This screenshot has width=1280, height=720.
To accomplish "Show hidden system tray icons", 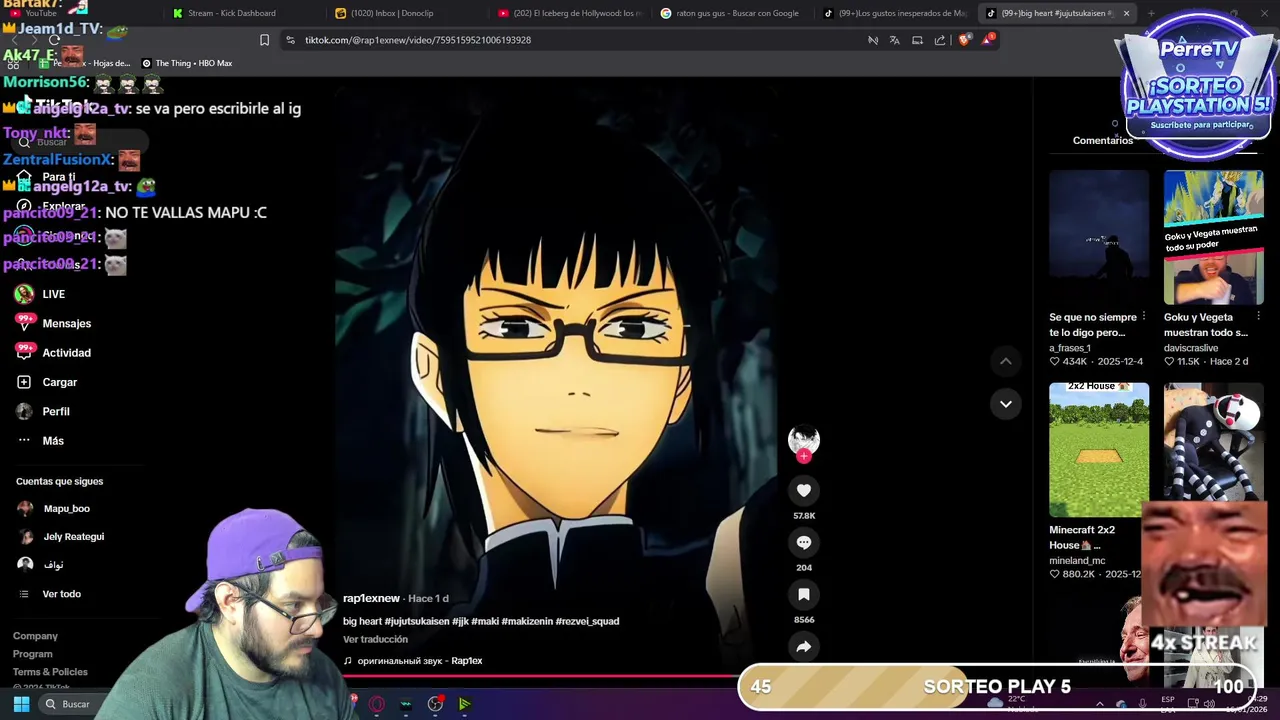I will [1100, 704].
